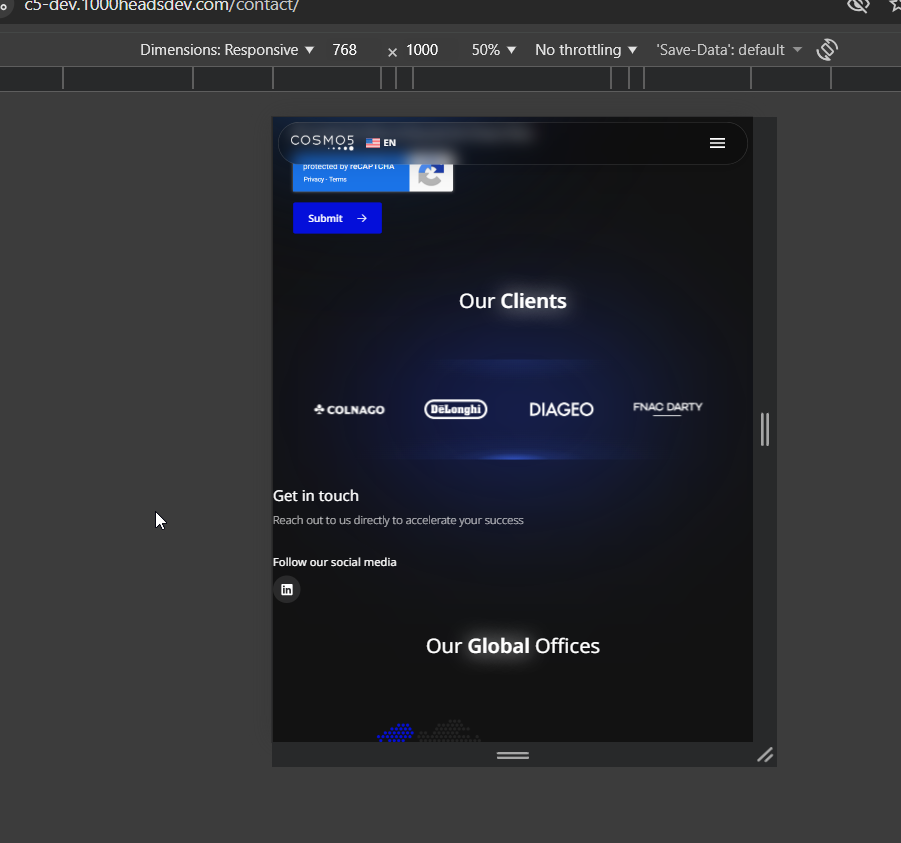Screen dimensions: 901x843
Task: Open the hamburger menu icon
Action: pos(717,143)
